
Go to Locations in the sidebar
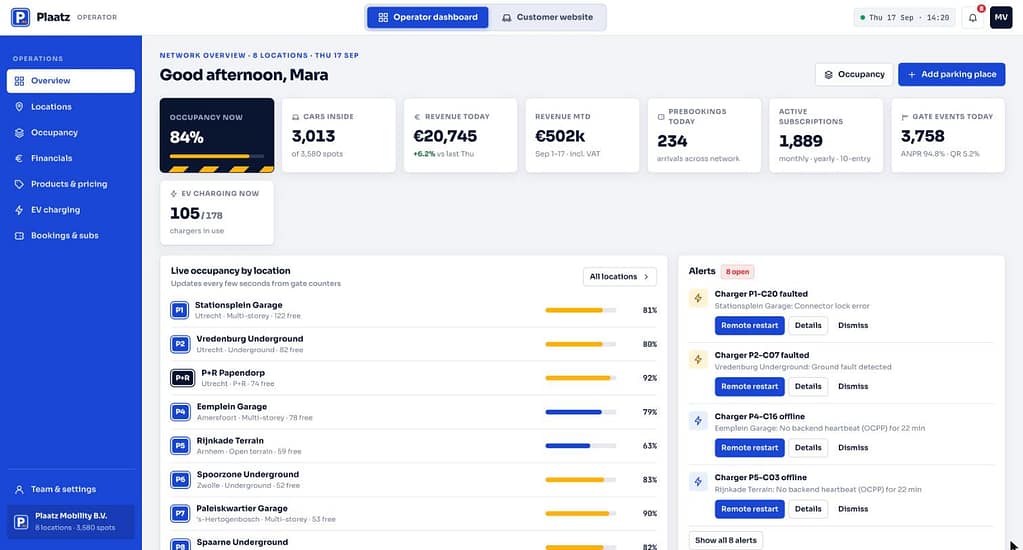[x=70, y=106]
